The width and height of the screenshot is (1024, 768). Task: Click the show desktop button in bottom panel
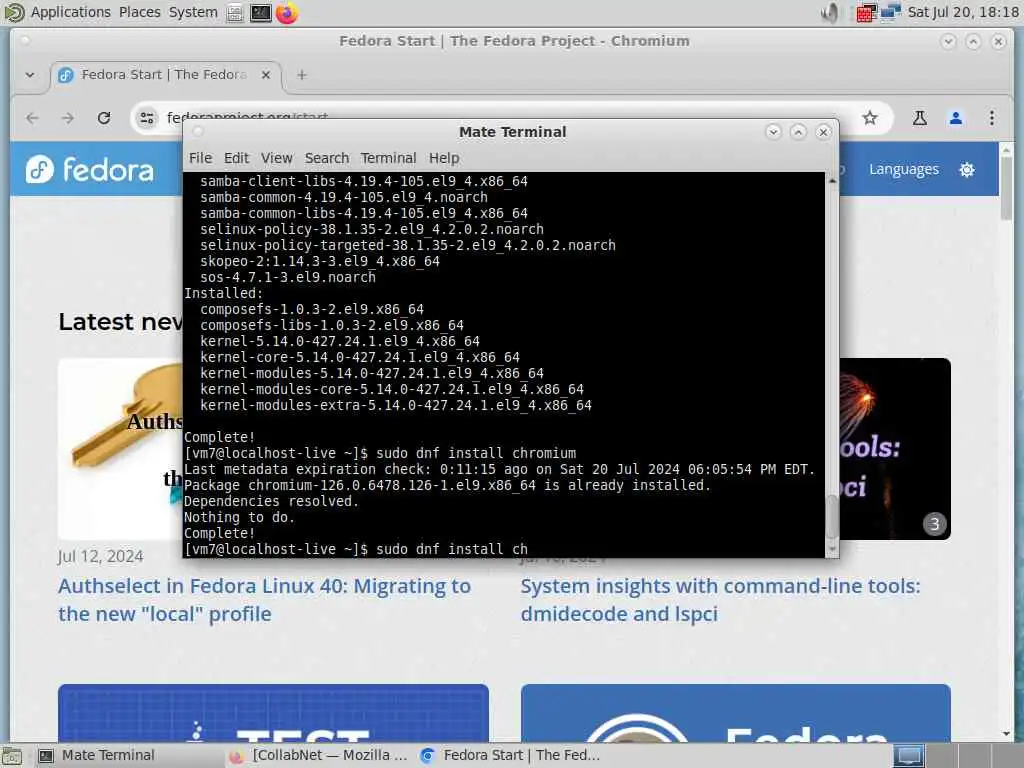tap(12, 756)
